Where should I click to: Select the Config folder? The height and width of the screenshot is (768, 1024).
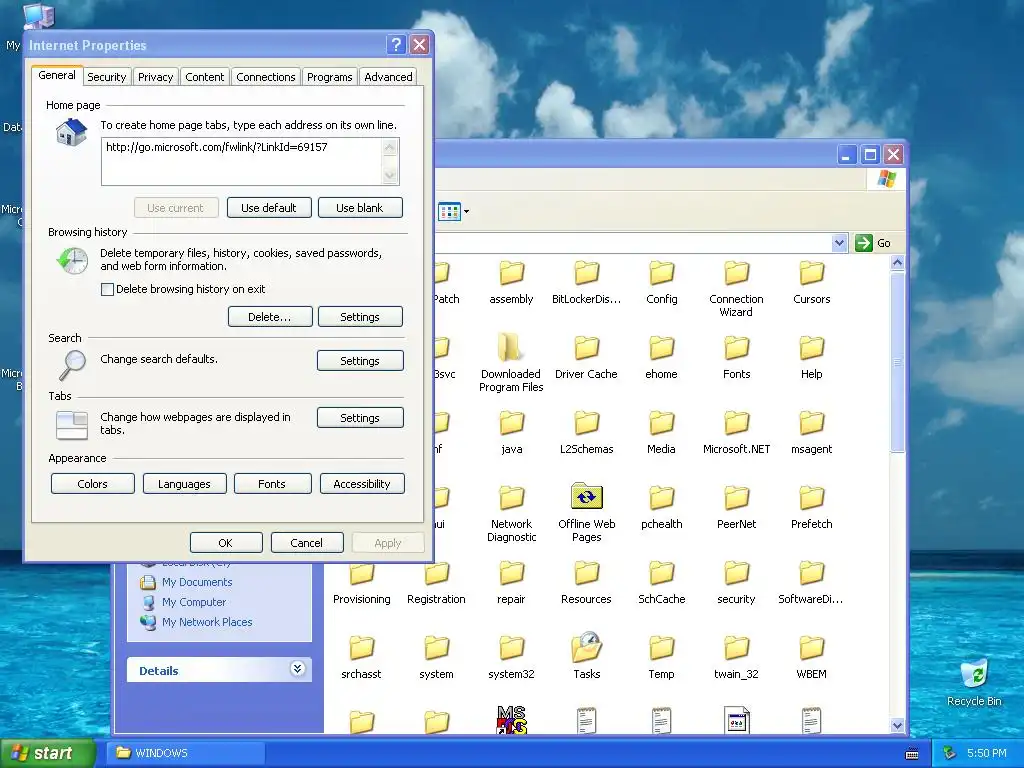pyautogui.click(x=662, y=282)
